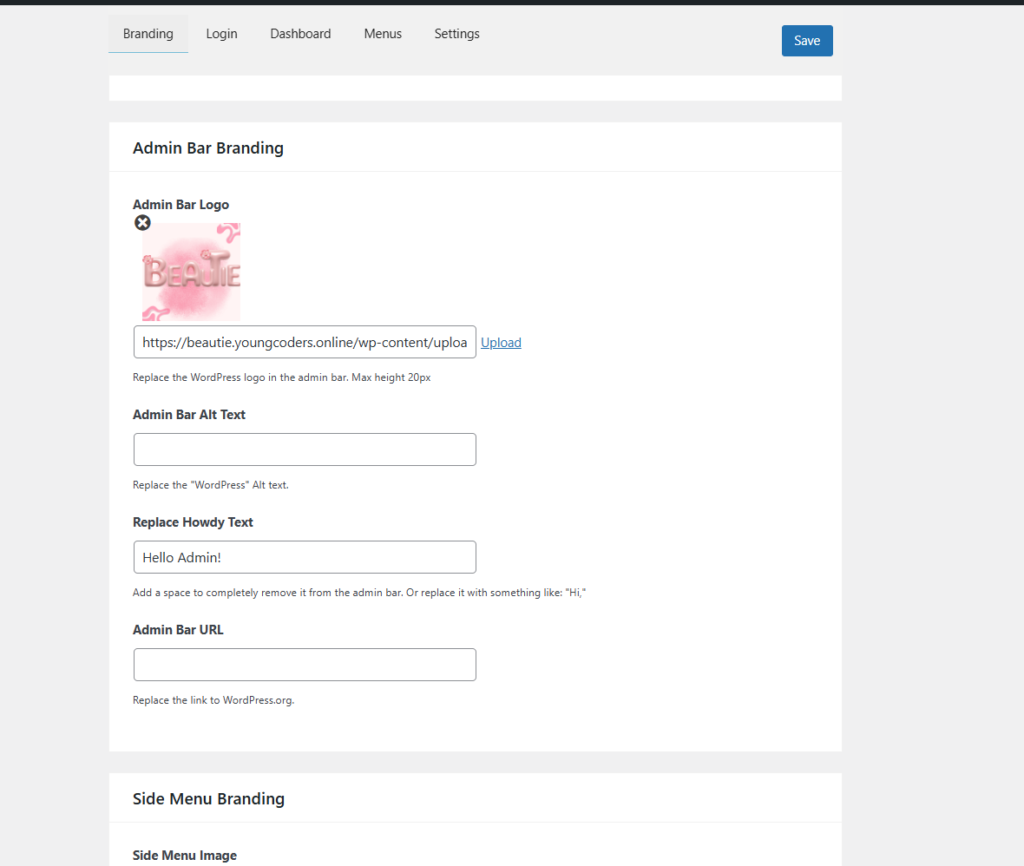Click the Beautie logo preview thumbnail
This screenshot has width=1024, height=866.
click(x=191, y=272)
